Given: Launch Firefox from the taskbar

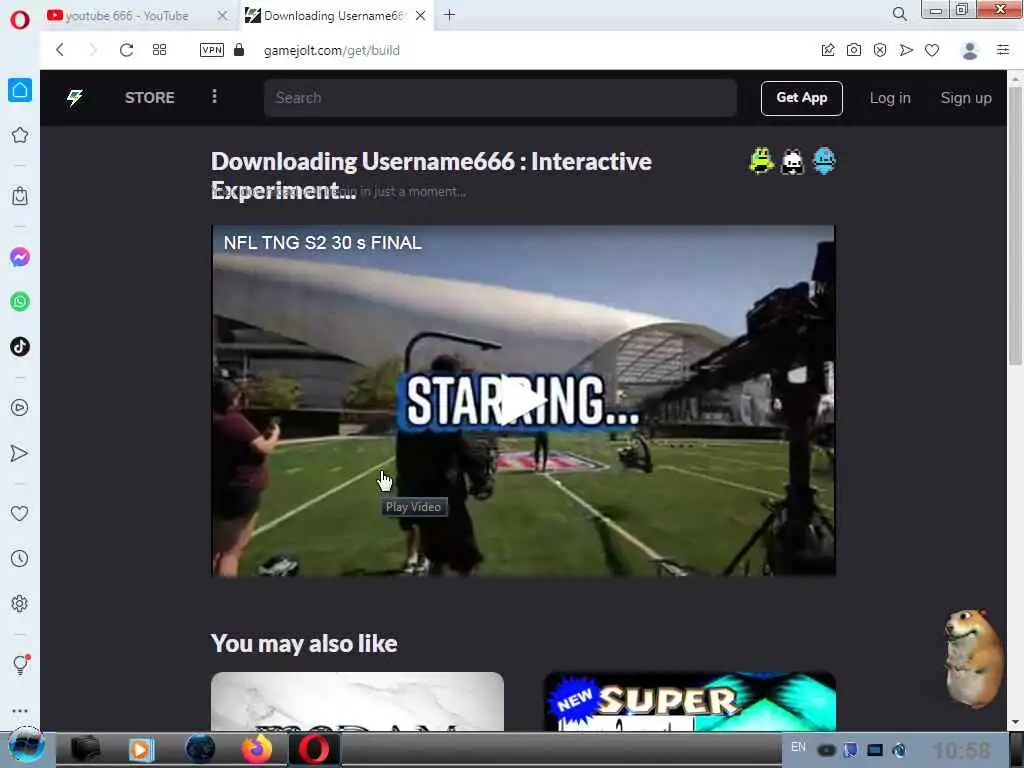Looking at the screenshot, I should [x=257, y=749].
